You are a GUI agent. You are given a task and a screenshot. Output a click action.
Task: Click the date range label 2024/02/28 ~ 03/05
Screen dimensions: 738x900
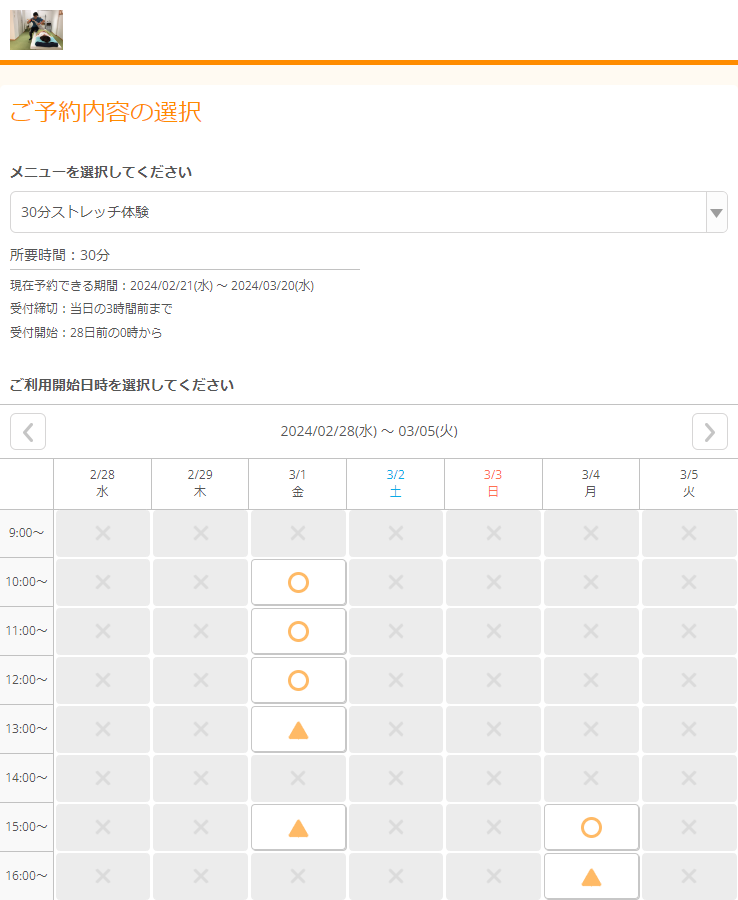tap(369, 432)
